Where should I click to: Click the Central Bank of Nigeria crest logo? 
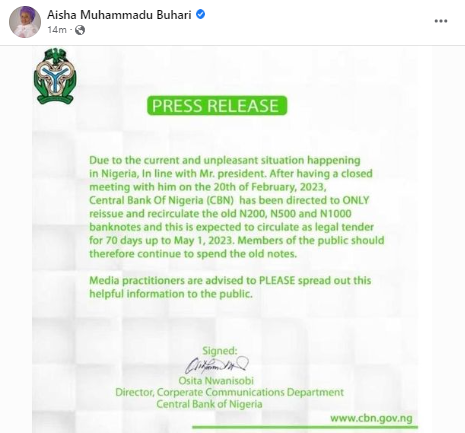click(x=55, y=76)
